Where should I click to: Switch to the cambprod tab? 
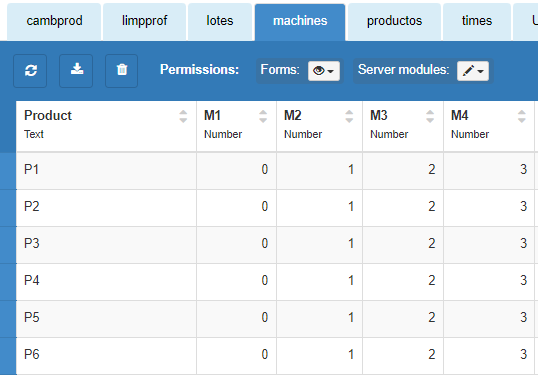pos(54,22)
